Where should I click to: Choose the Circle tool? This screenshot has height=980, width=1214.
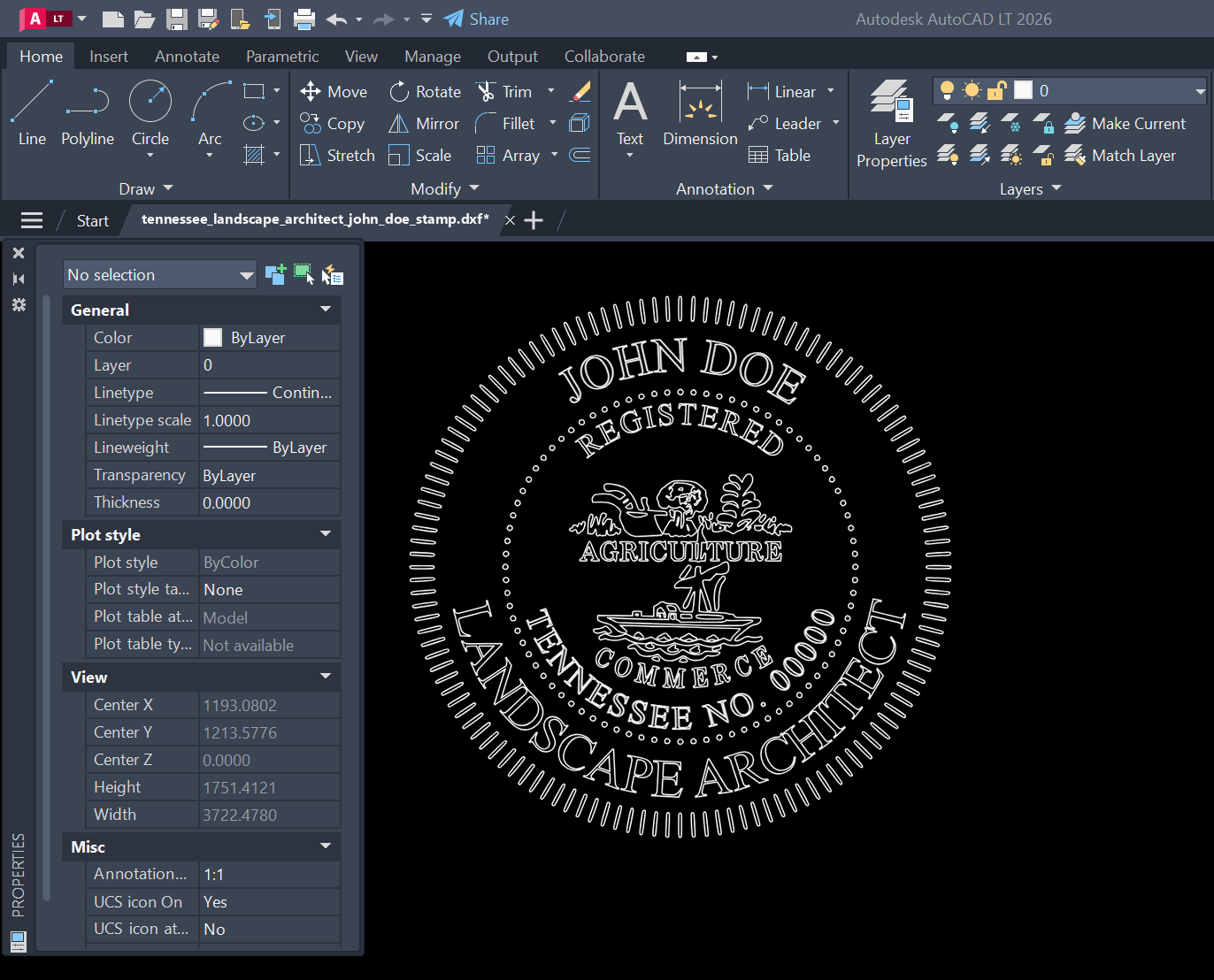point(150,113)
